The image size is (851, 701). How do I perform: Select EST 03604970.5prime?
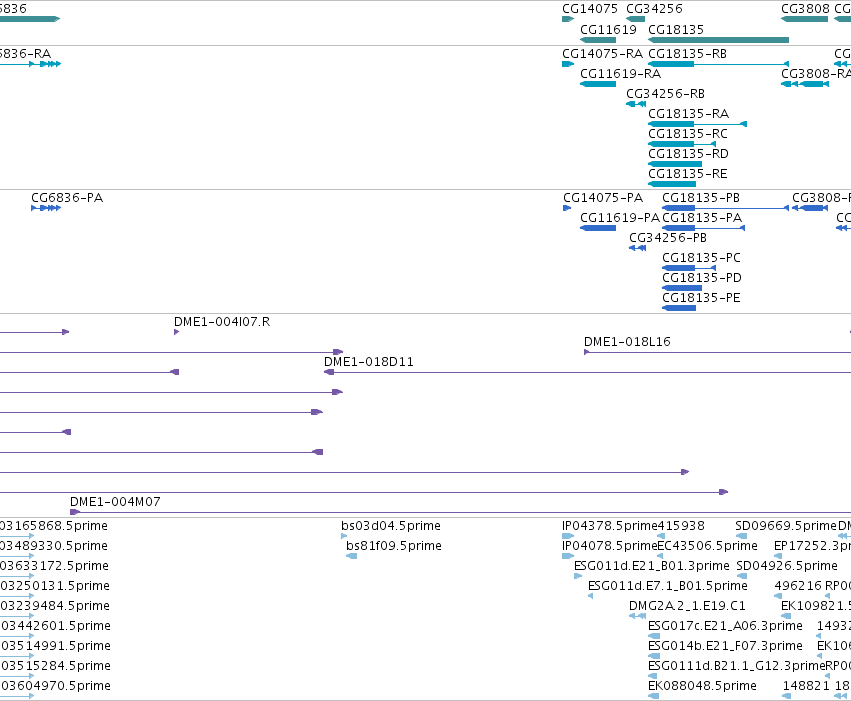click(55, 687)
